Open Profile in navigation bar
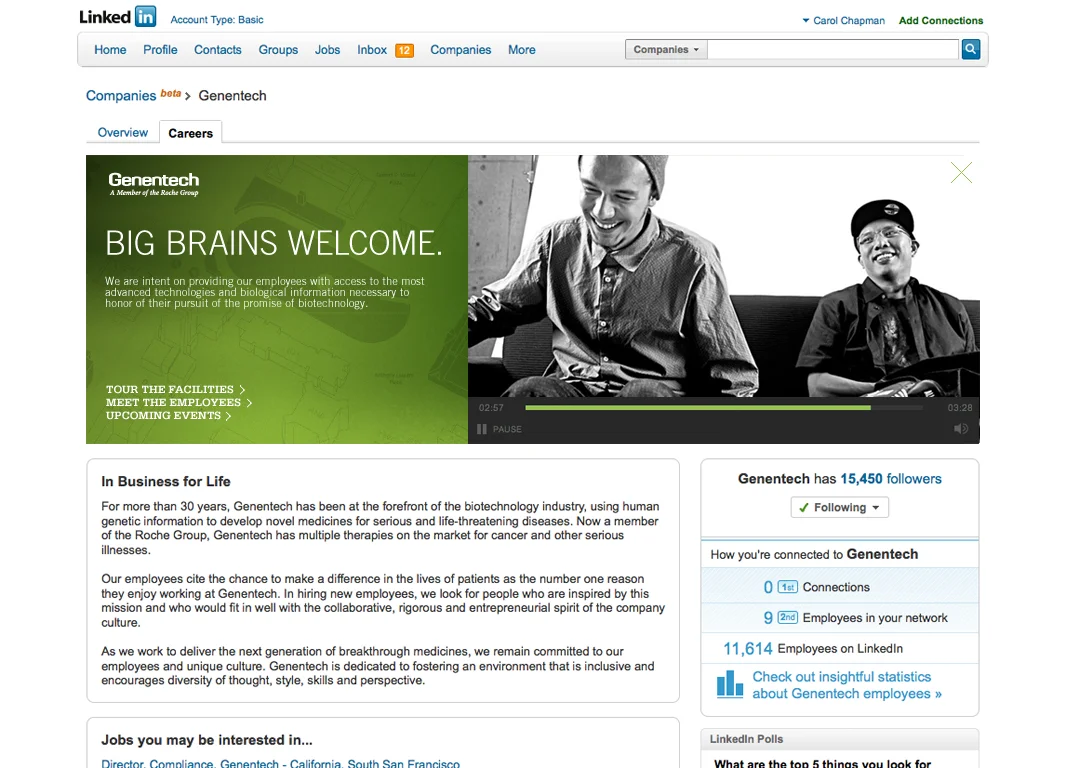The image size is (1066, 768). coord(160,50)
